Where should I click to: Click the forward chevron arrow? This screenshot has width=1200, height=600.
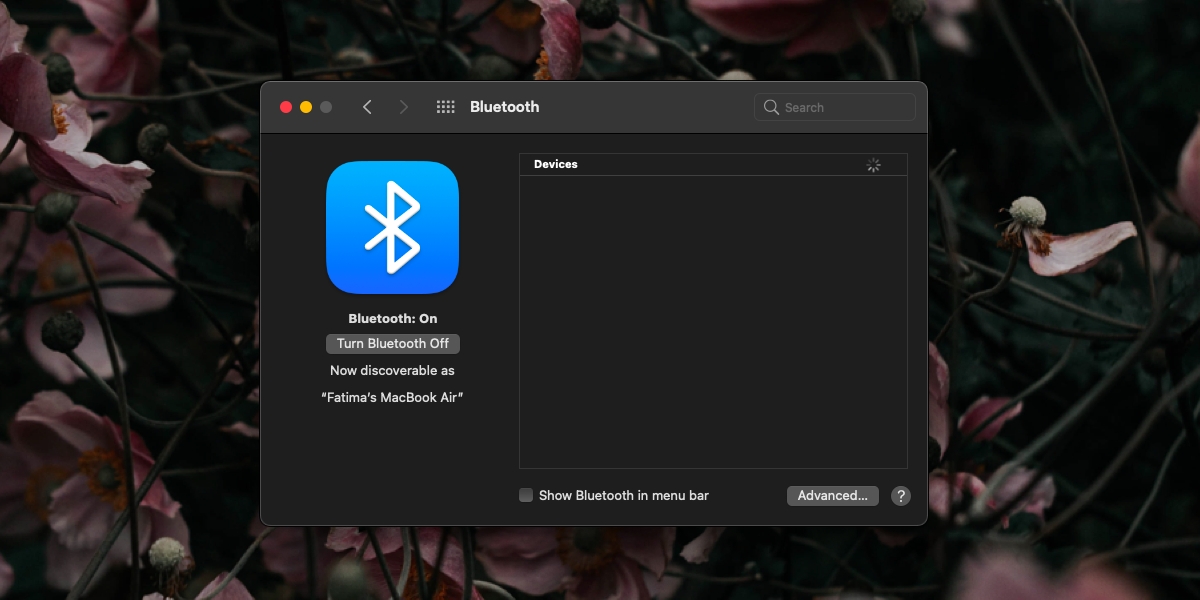coord(404,107)
